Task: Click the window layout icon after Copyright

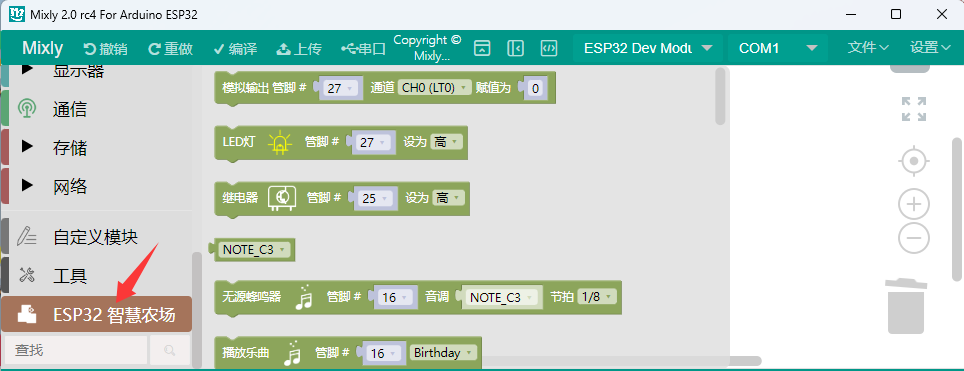Action: pos(482,48)
